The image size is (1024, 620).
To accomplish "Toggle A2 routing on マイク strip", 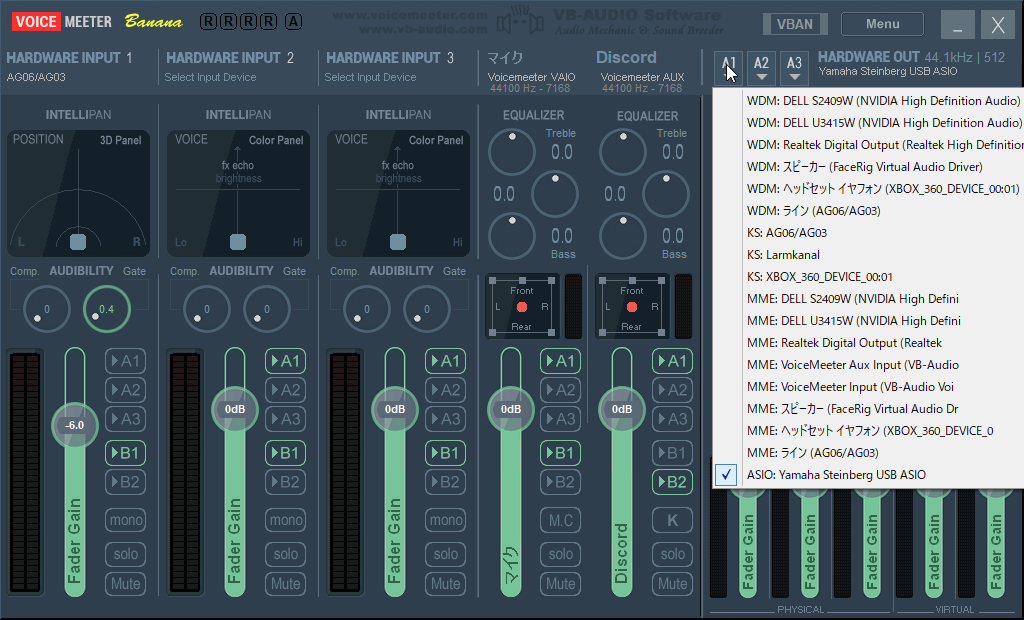I will pyautogui.click(x=560, y=390).
